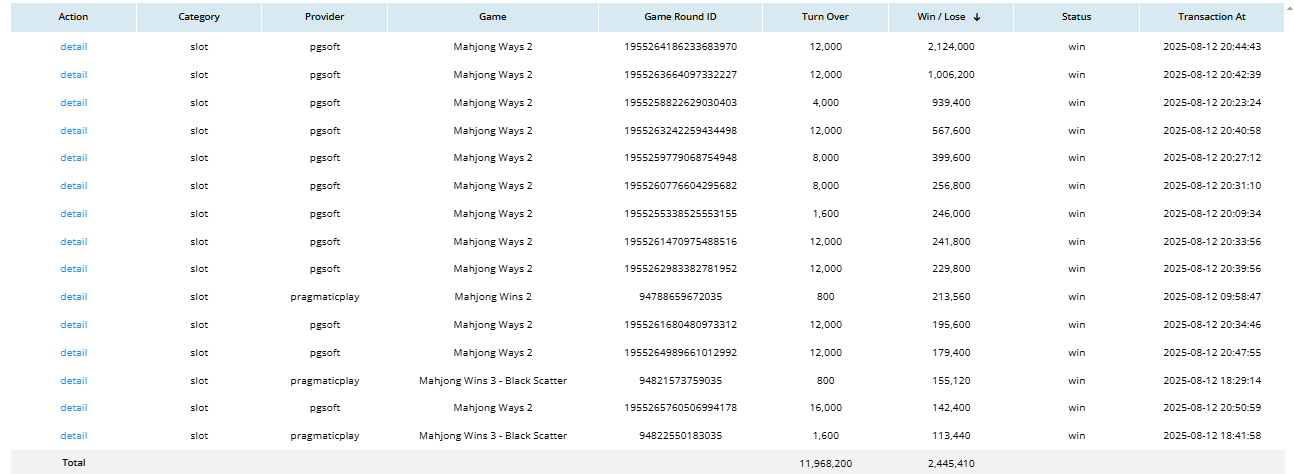
Task: Click the Provider column header
Action: [x=324, y=17]
